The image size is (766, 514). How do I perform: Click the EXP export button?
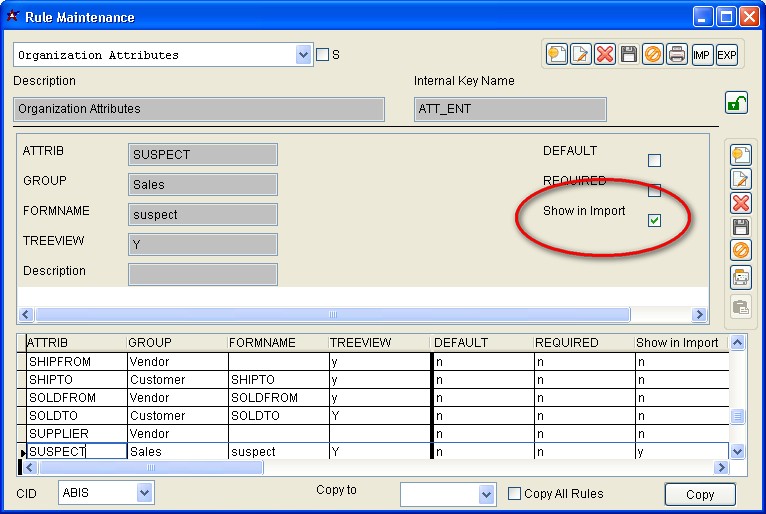click(x=727, y=54)
